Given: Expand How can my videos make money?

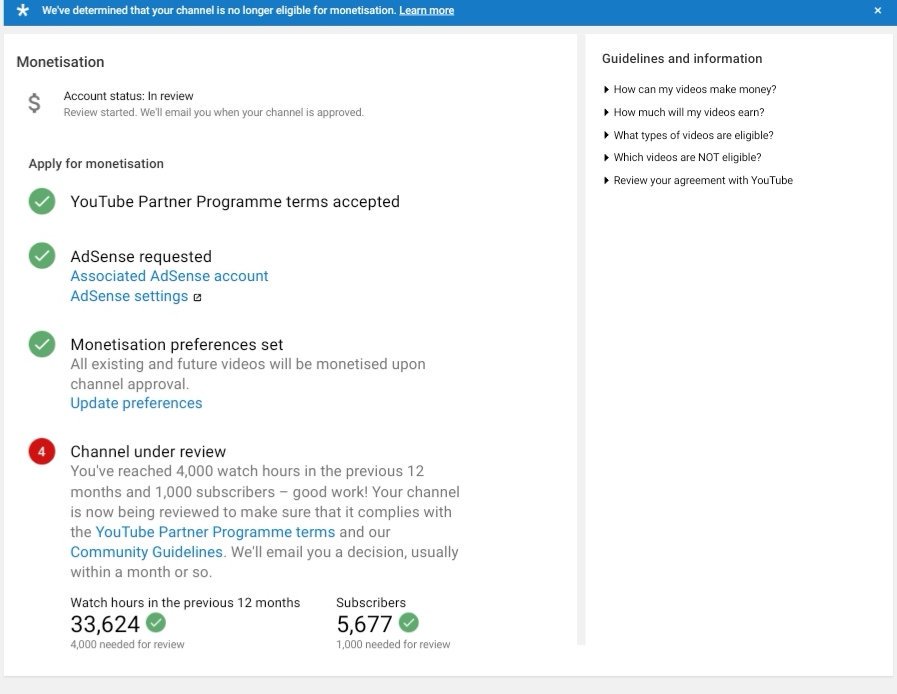Looking at the screenshot, I should [690, 89].
